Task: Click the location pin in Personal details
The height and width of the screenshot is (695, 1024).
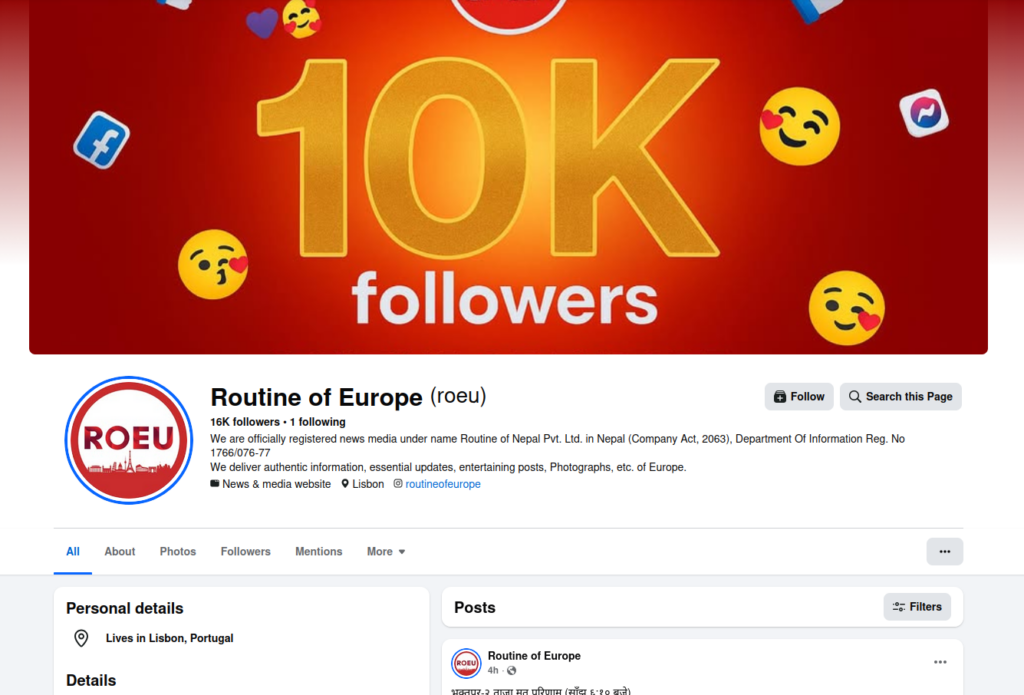Action: [x=81, y=638]
